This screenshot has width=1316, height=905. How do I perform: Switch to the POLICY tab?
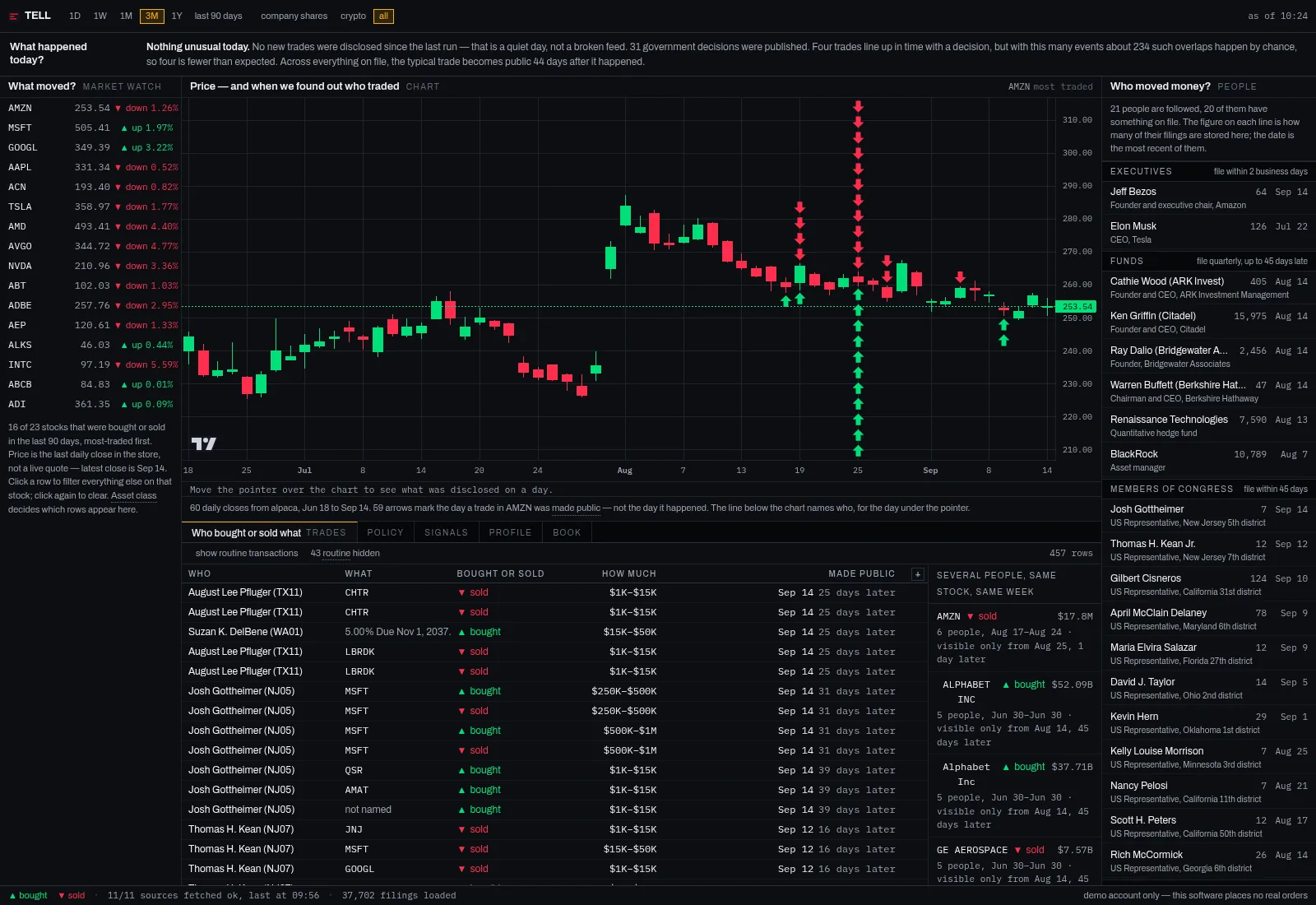(x=386, y=532)
